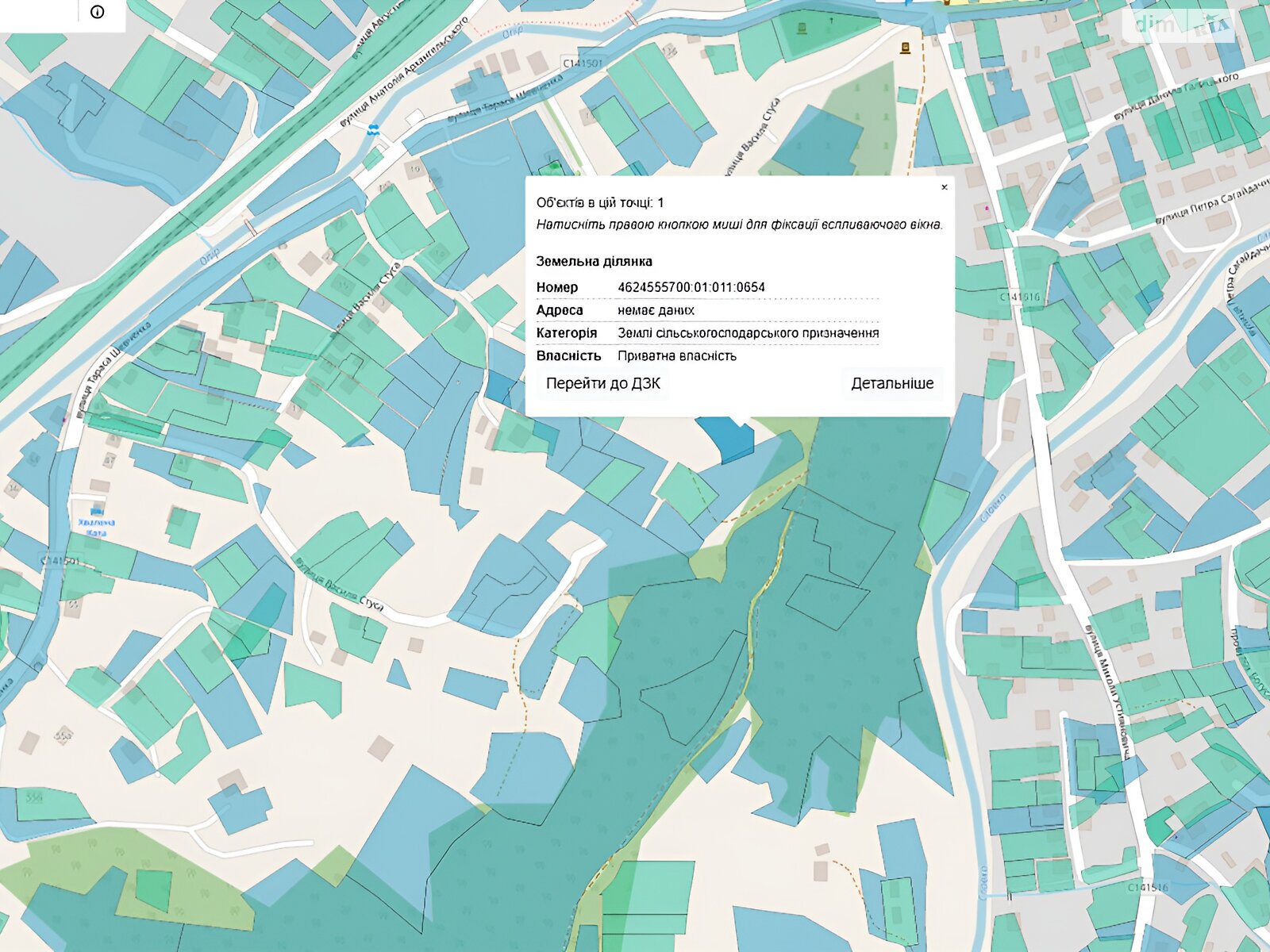This screenshot has height=952, width=1270.
Task: Click the 'Приватна власність' ownership value
Action: (x=676, y=356)
